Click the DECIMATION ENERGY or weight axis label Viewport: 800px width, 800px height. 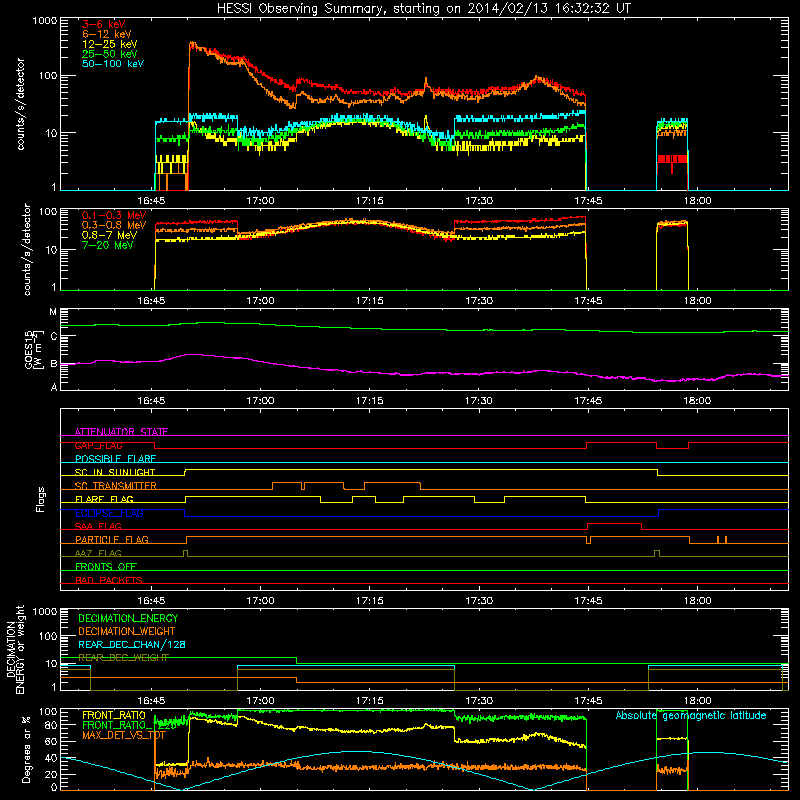pyautogui.click(x=15, y=649)
